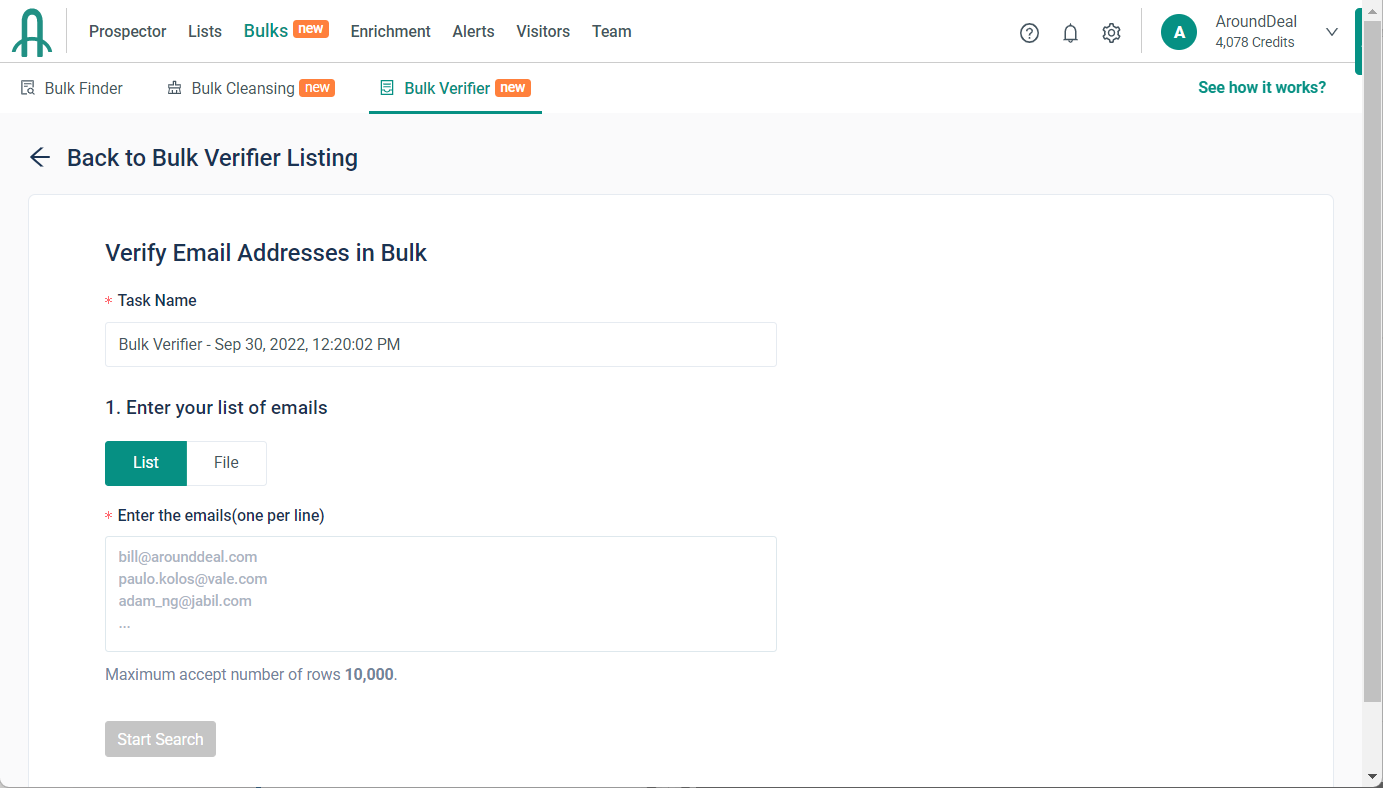1383x788 pixels.
Task: Open the help question mark icon
Action: pos(1029,33)
